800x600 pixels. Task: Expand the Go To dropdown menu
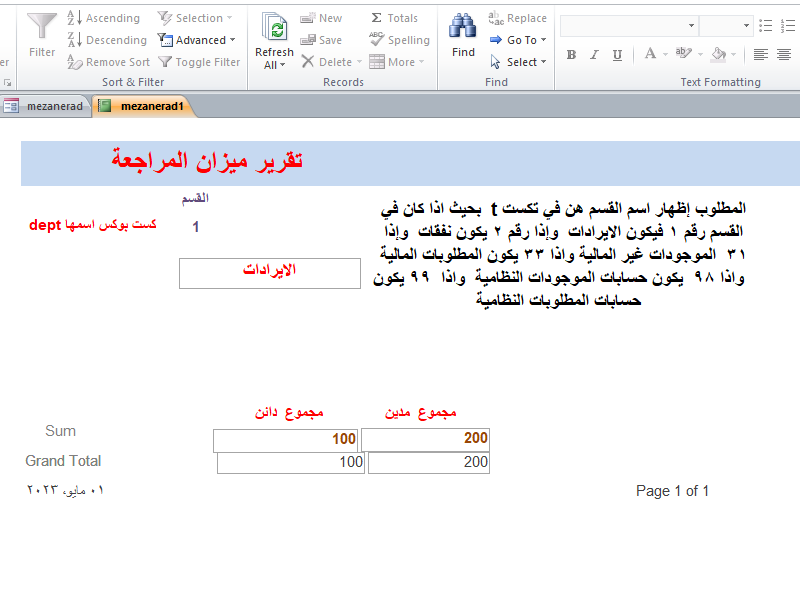pyautogui.click(x=518, y=40)
